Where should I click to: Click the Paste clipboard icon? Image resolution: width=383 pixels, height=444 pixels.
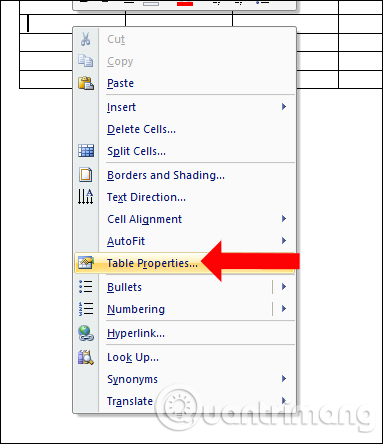pyautogui.click(x=86, y=83)
